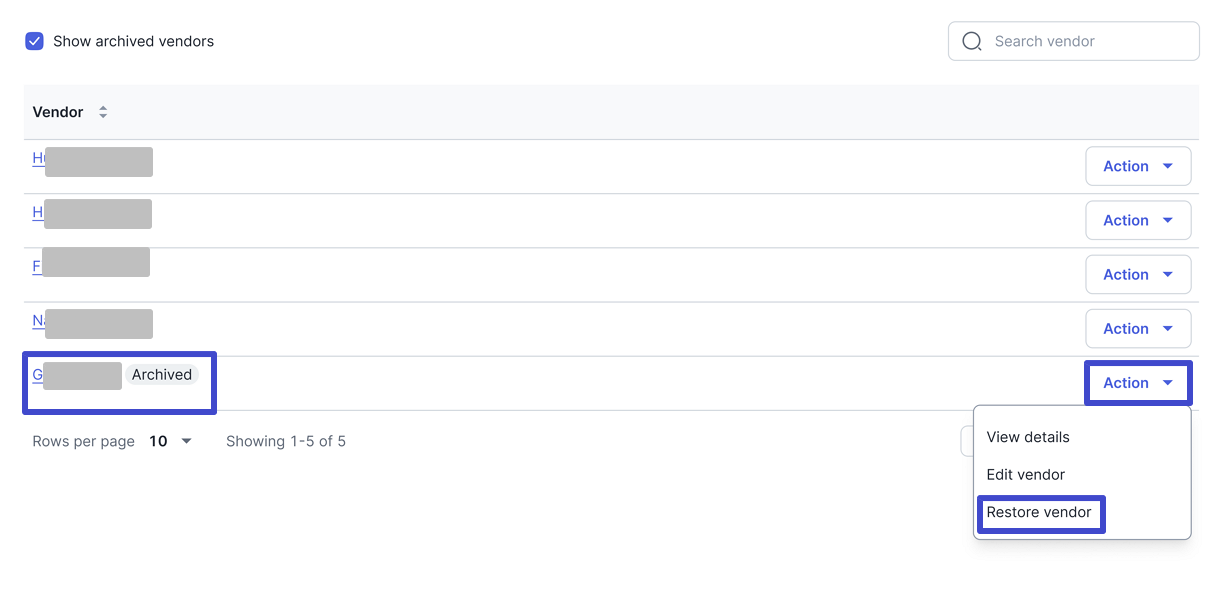Open the archived vendor name link
1224x605 pixels.
[x=77, y=374]
